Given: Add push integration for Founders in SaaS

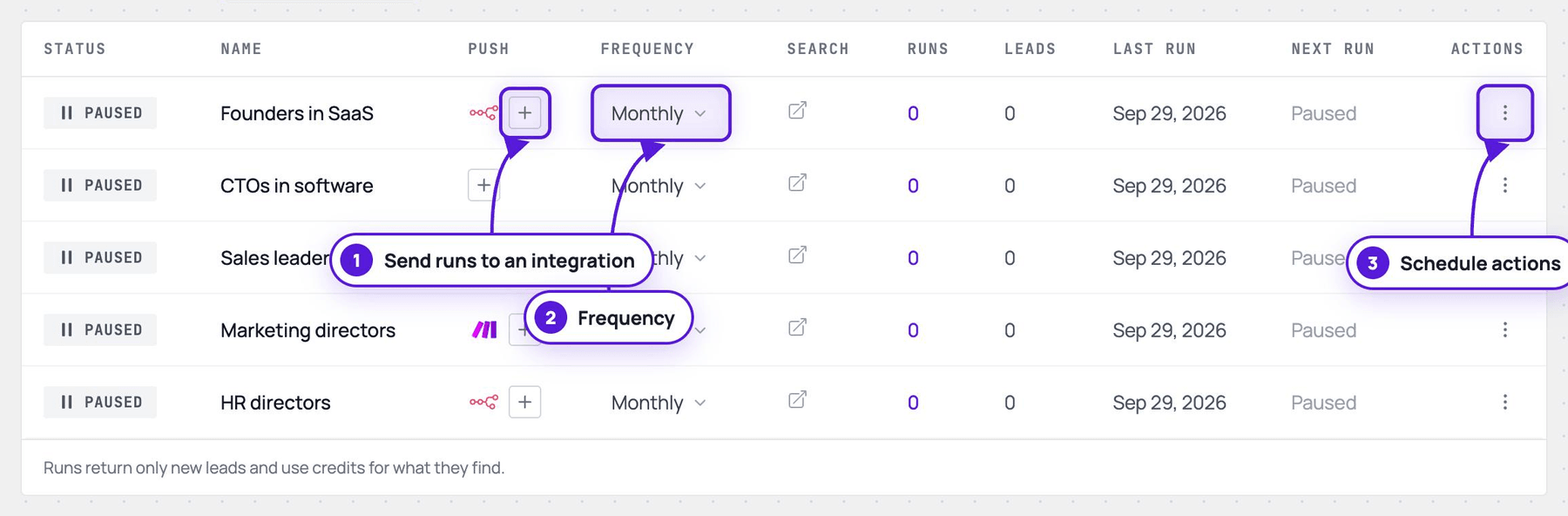Looking at the screenshot, I should tap(524, 112).
